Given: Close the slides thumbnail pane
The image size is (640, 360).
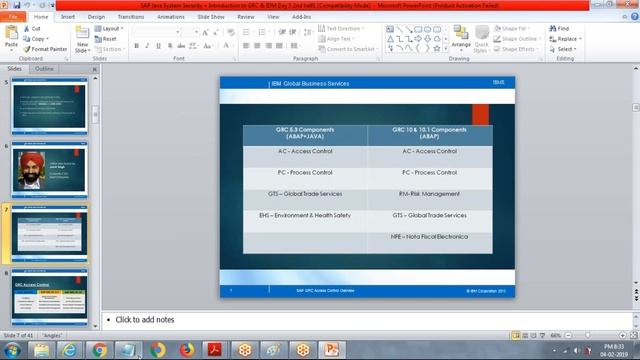Looking at the screenshot, I should (95, 69).
